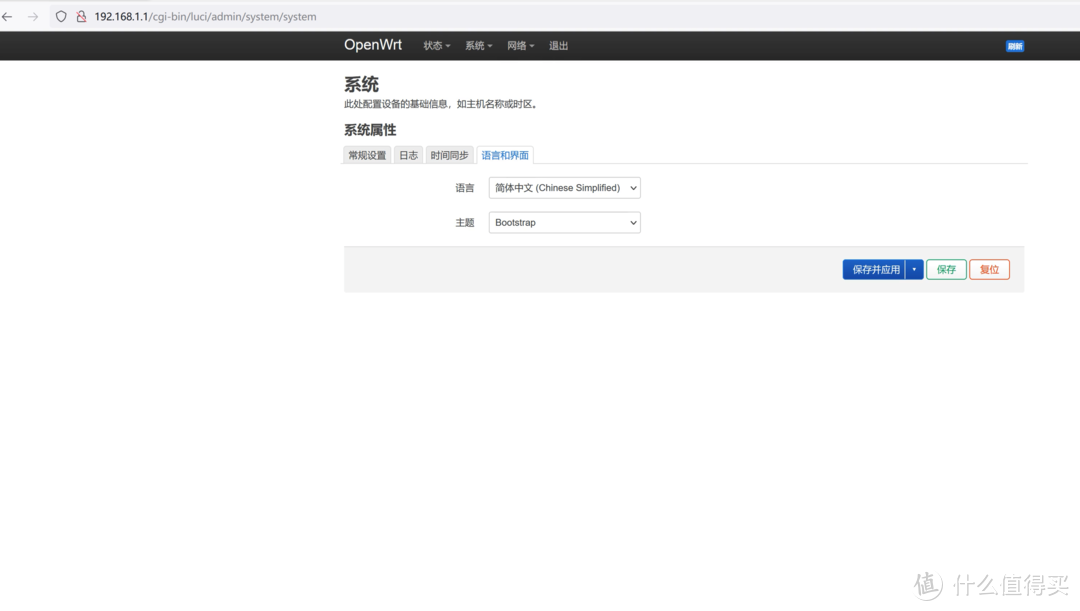
Task: Click the OpenWrt logo in the navbar
Action: (373, 45)
